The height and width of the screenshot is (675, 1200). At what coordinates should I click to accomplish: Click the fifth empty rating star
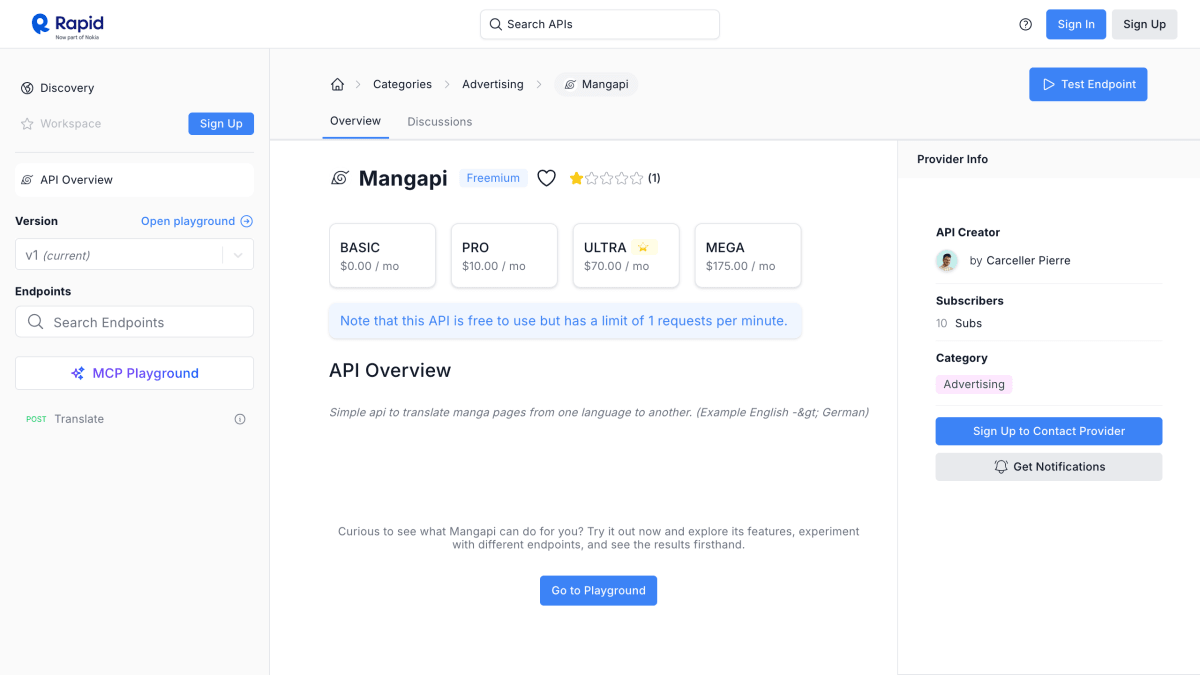636,178
